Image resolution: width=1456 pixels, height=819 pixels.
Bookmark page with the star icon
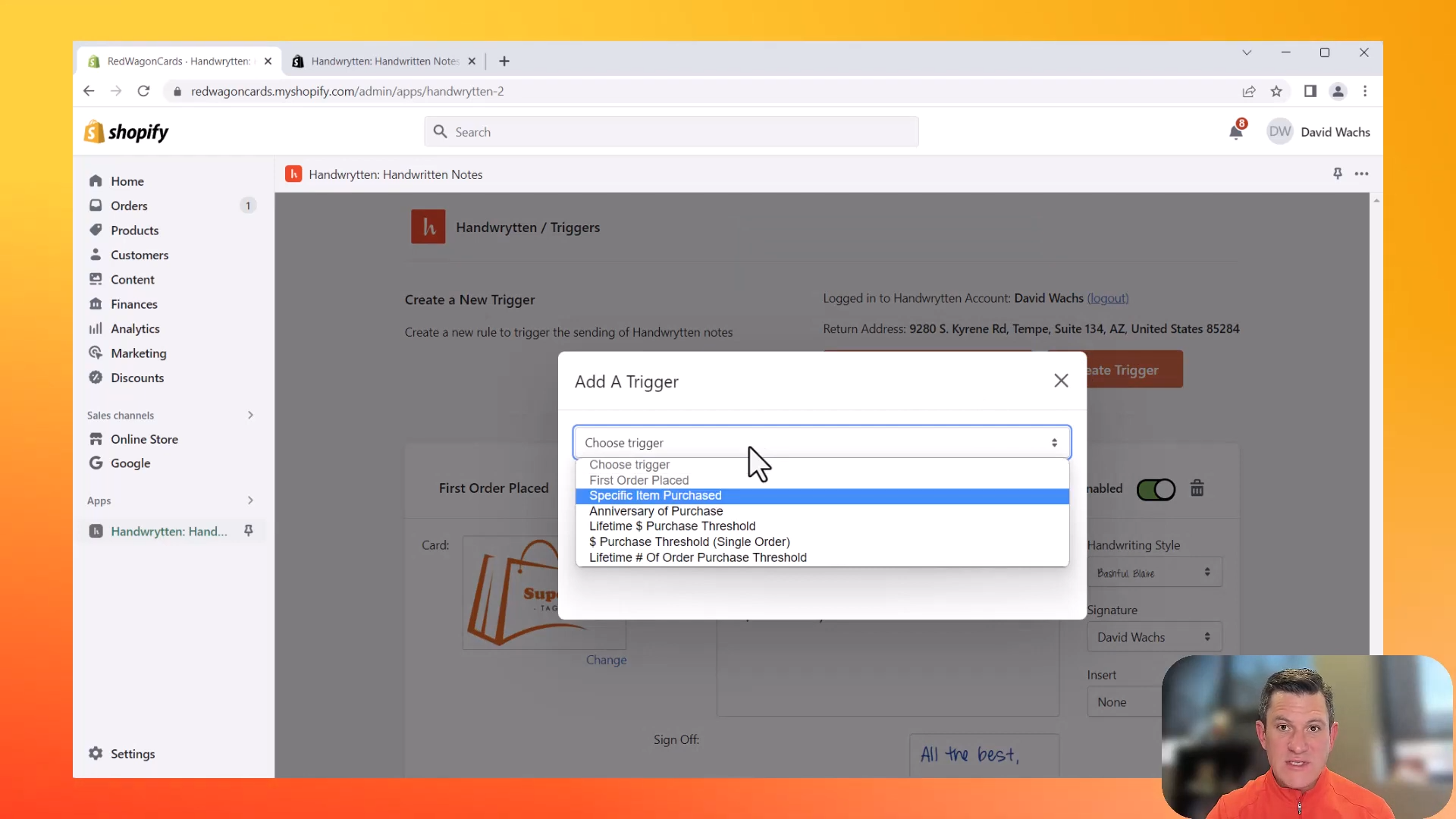click(1276, 91)
